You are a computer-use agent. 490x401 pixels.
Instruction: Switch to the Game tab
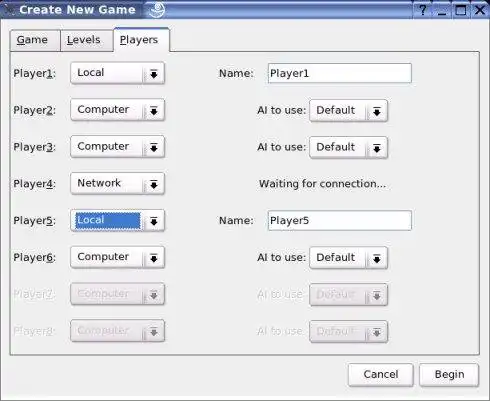click(35, 40)
